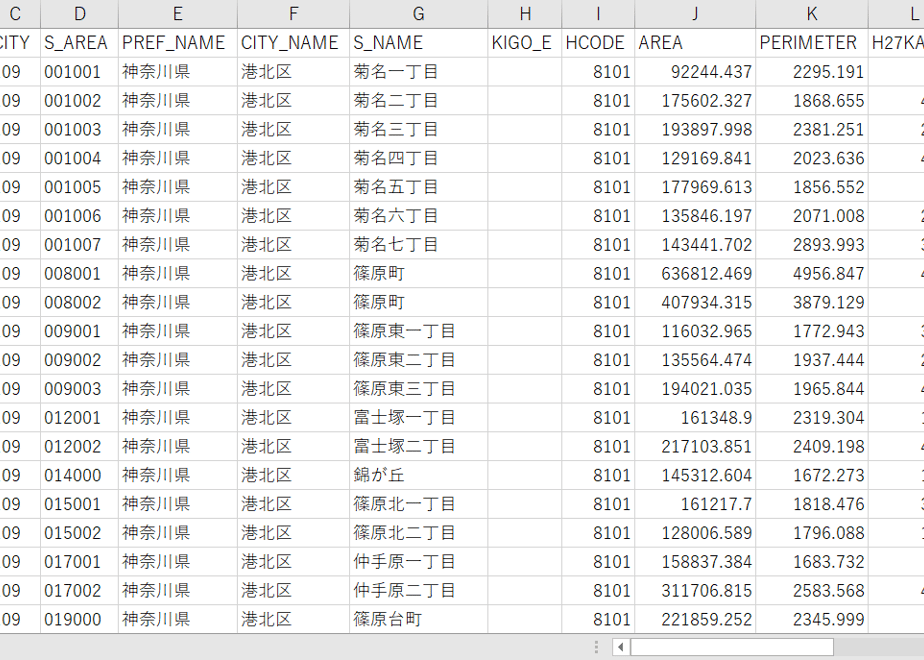Select the KIGO_E header cell
924x660 pixels.
coord(524,43)
